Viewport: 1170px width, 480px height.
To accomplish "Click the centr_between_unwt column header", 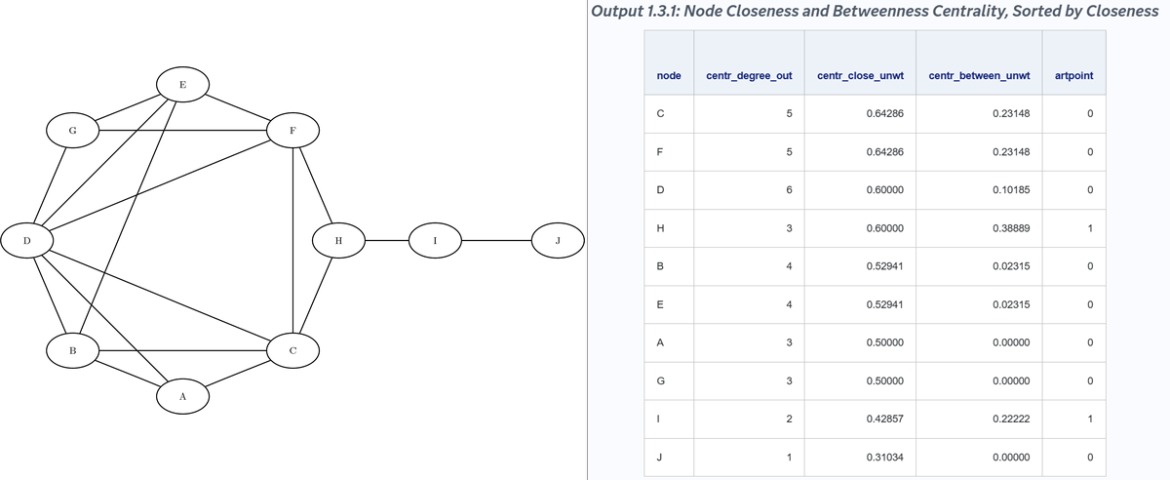I will pyautogui.click(x=979, y=75).
